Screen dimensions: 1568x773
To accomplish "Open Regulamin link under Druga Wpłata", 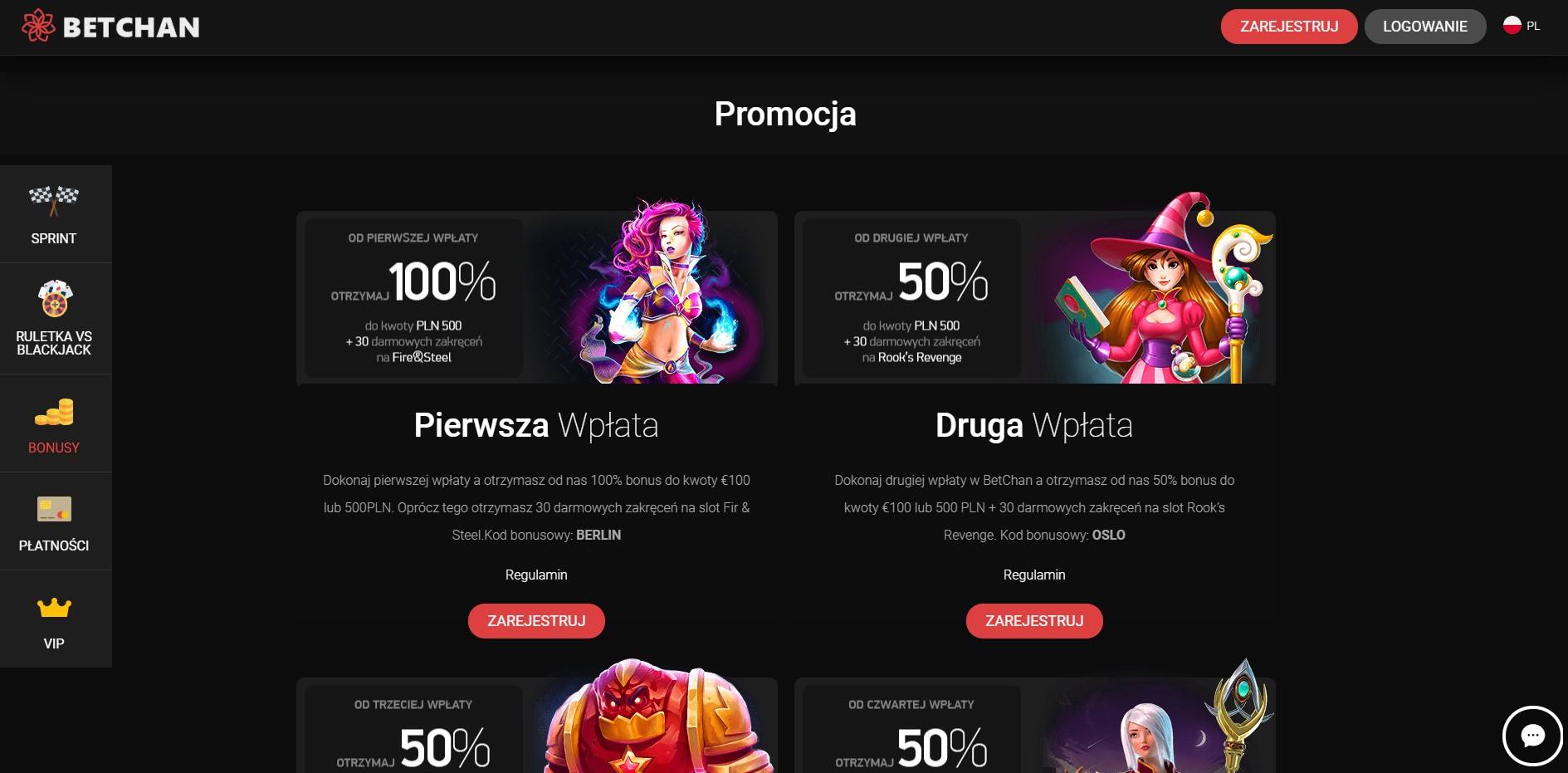I will (1034, 575).
